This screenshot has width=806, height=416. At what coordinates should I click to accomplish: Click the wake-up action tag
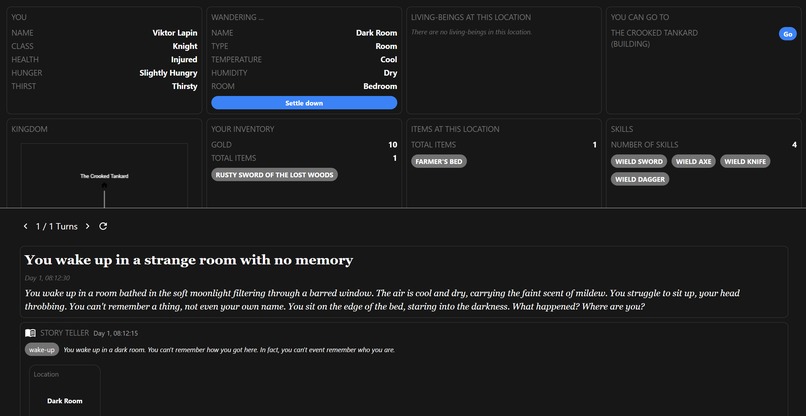point(42,350)
